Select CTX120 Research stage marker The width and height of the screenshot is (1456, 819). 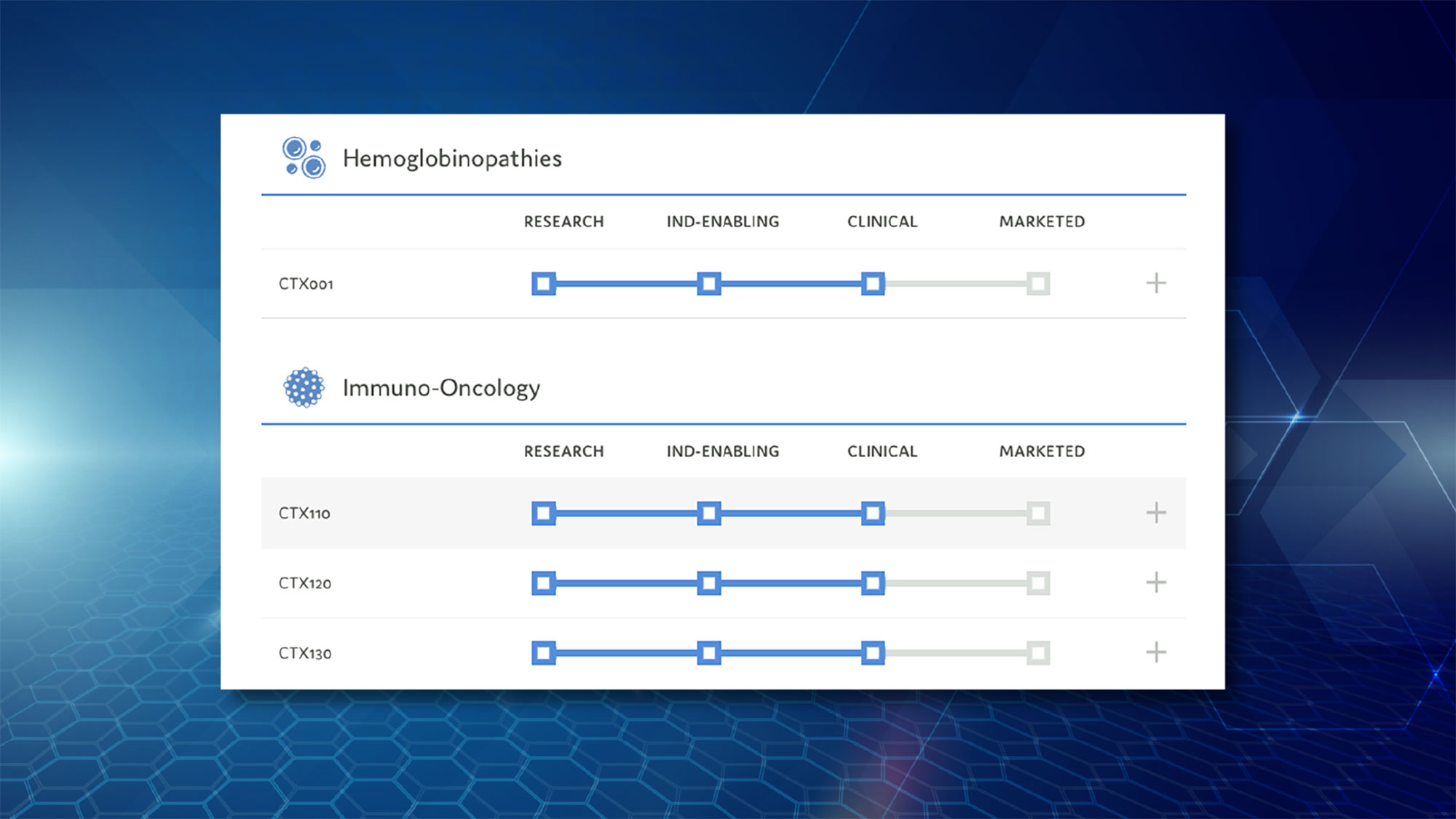tap(544, 583)
